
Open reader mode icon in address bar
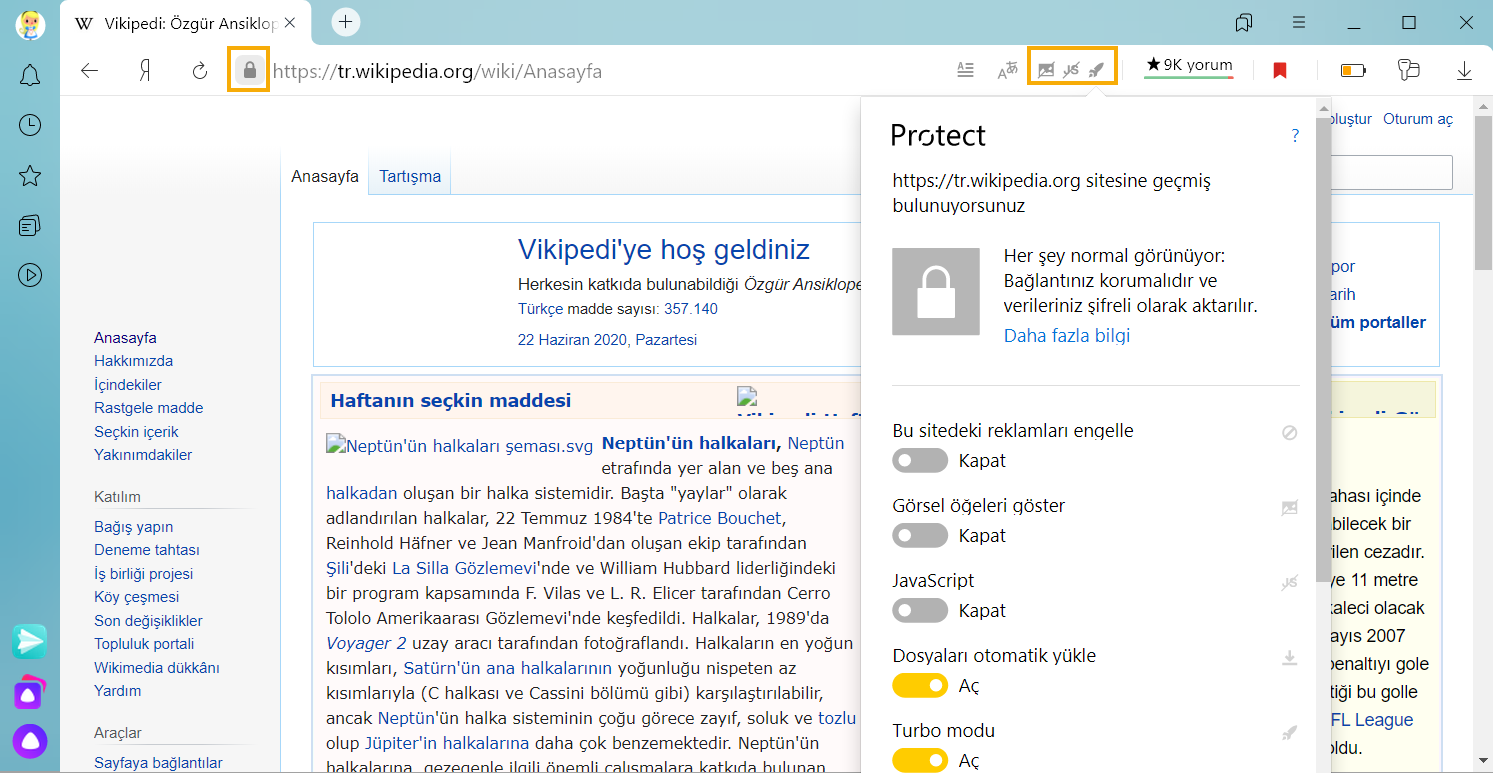[965, 70]
